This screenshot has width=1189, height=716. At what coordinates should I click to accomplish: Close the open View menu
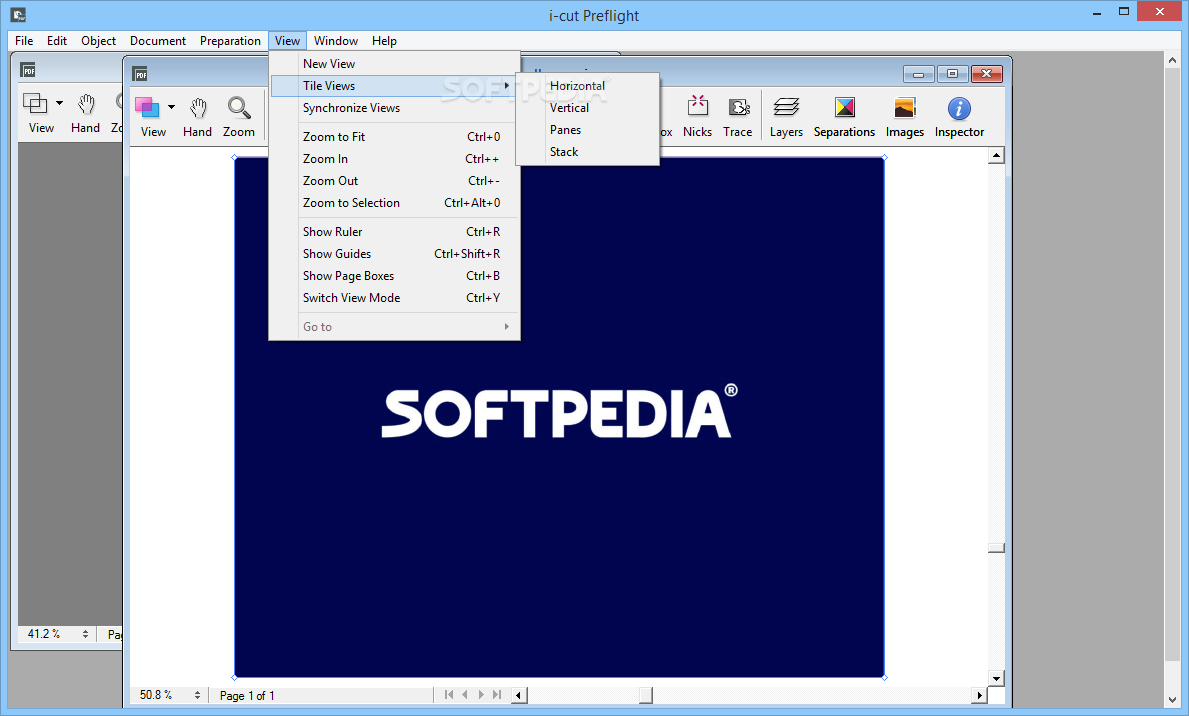[x=287, y=41]
